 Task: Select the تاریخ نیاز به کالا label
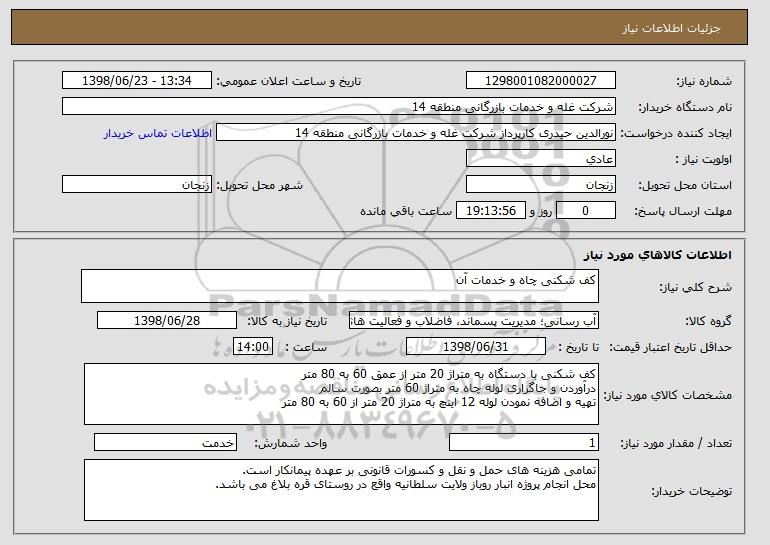tap(287, 321)
